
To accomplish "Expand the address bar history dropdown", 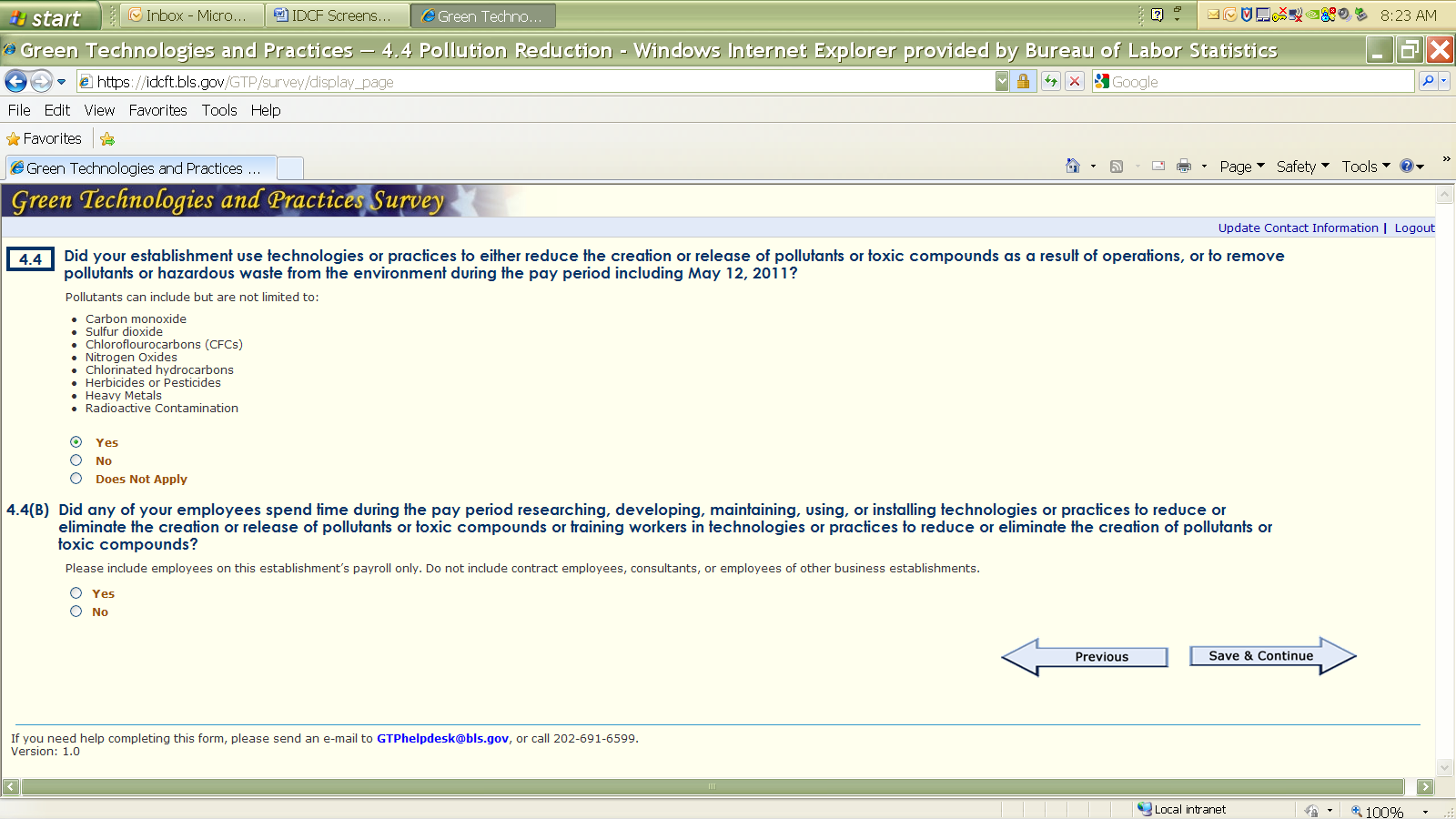I will (1002, 82).
